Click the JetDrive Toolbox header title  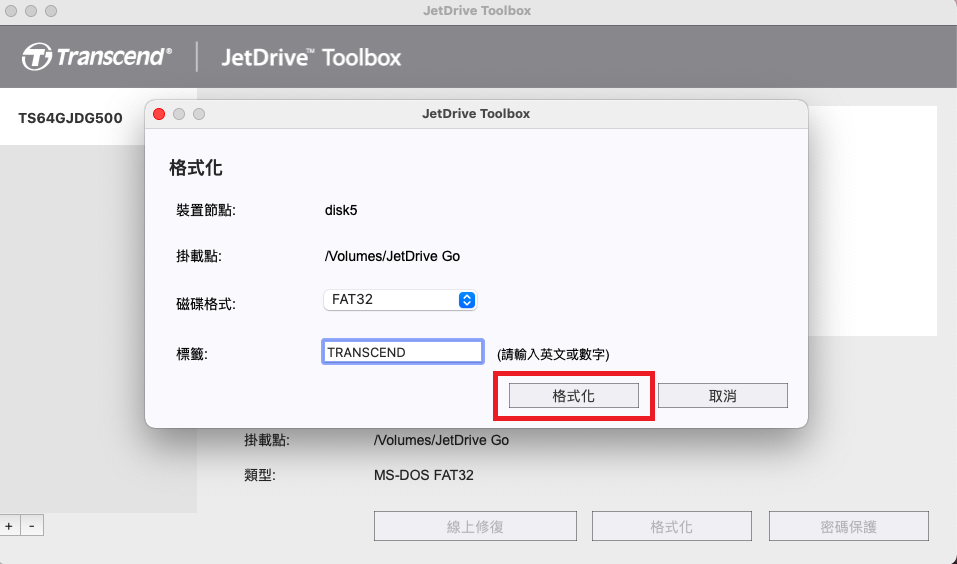point(311,57)
